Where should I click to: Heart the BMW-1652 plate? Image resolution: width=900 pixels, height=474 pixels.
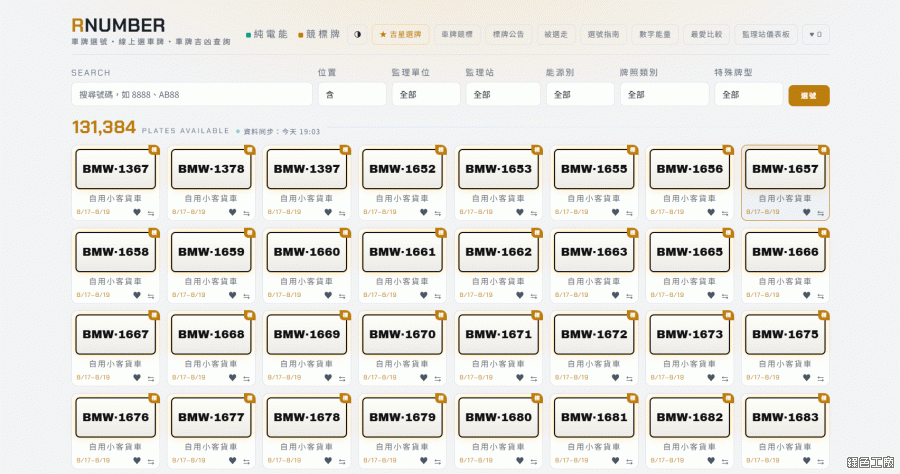click(424, 212)
